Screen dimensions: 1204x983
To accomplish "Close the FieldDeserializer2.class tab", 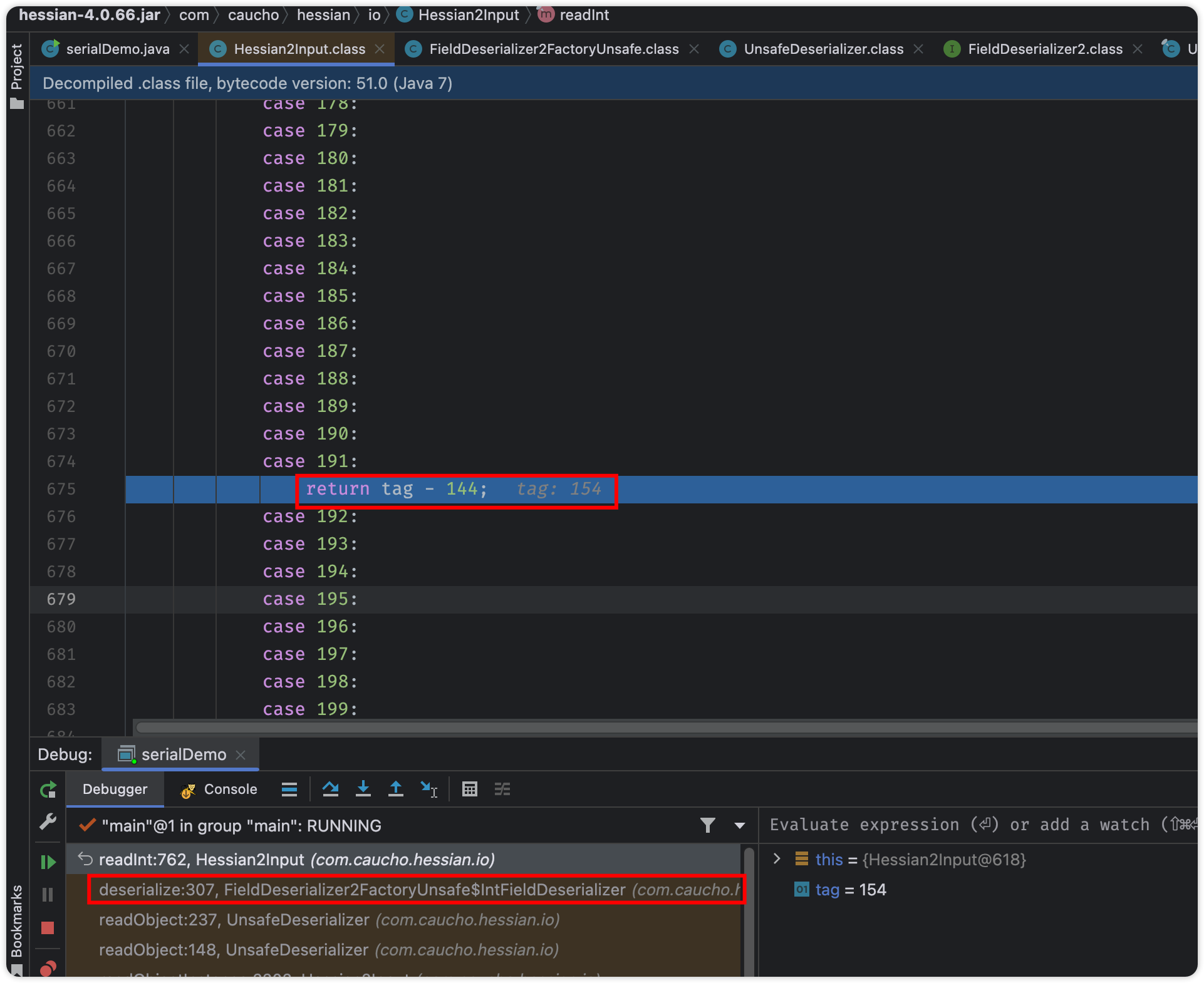I will pyautogui.click(x=1138, y=49).
